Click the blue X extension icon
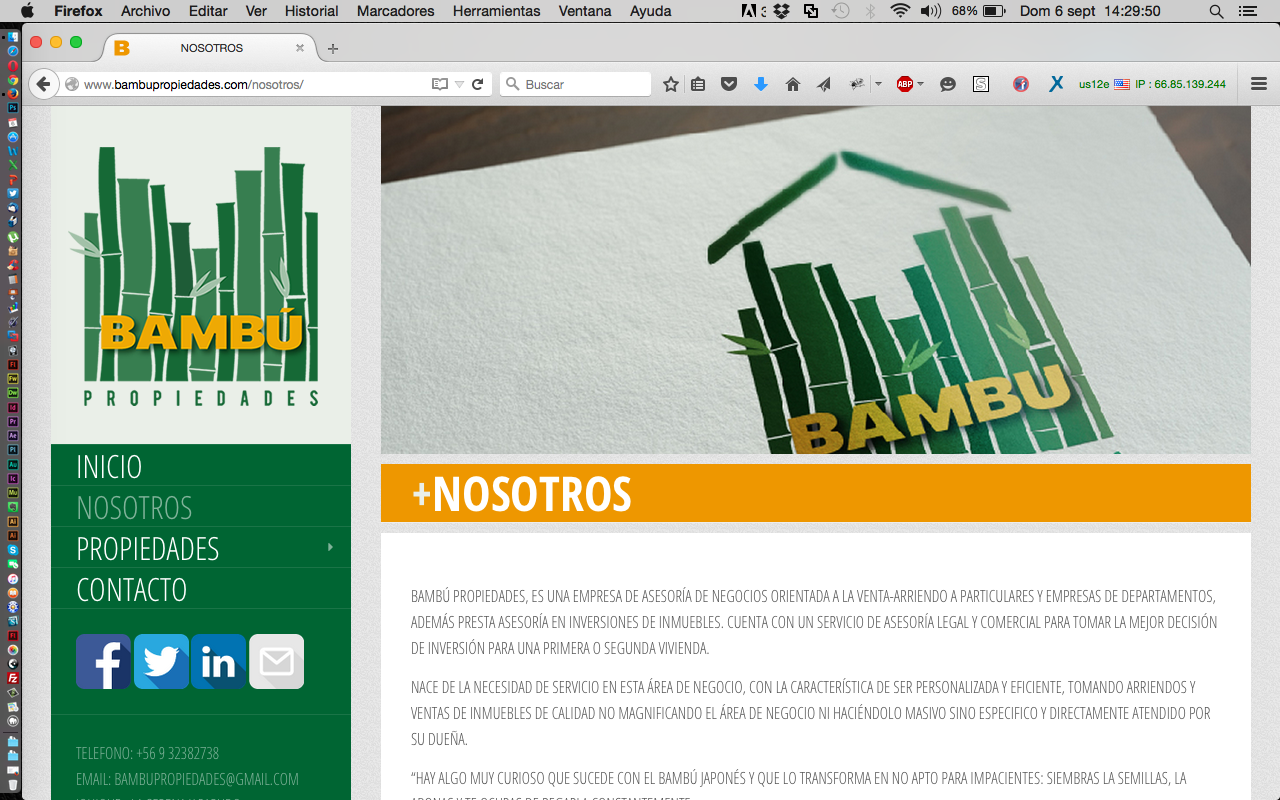The image size is (1280, 800). pyautogui.click(x=1056, y=84)
